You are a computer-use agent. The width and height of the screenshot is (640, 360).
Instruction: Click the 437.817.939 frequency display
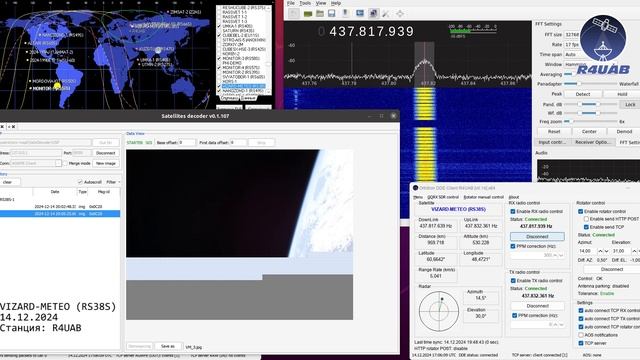click(x=372, y=32)
